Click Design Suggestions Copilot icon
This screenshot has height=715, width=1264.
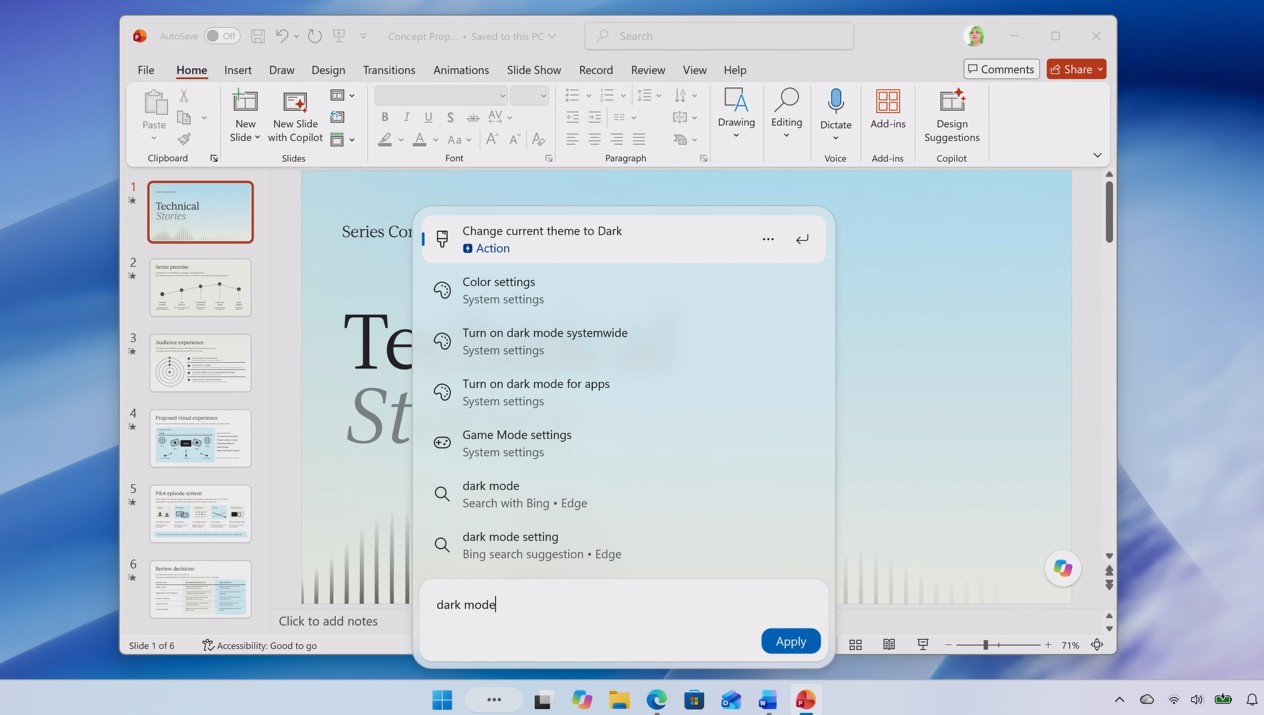click(952, 102)
